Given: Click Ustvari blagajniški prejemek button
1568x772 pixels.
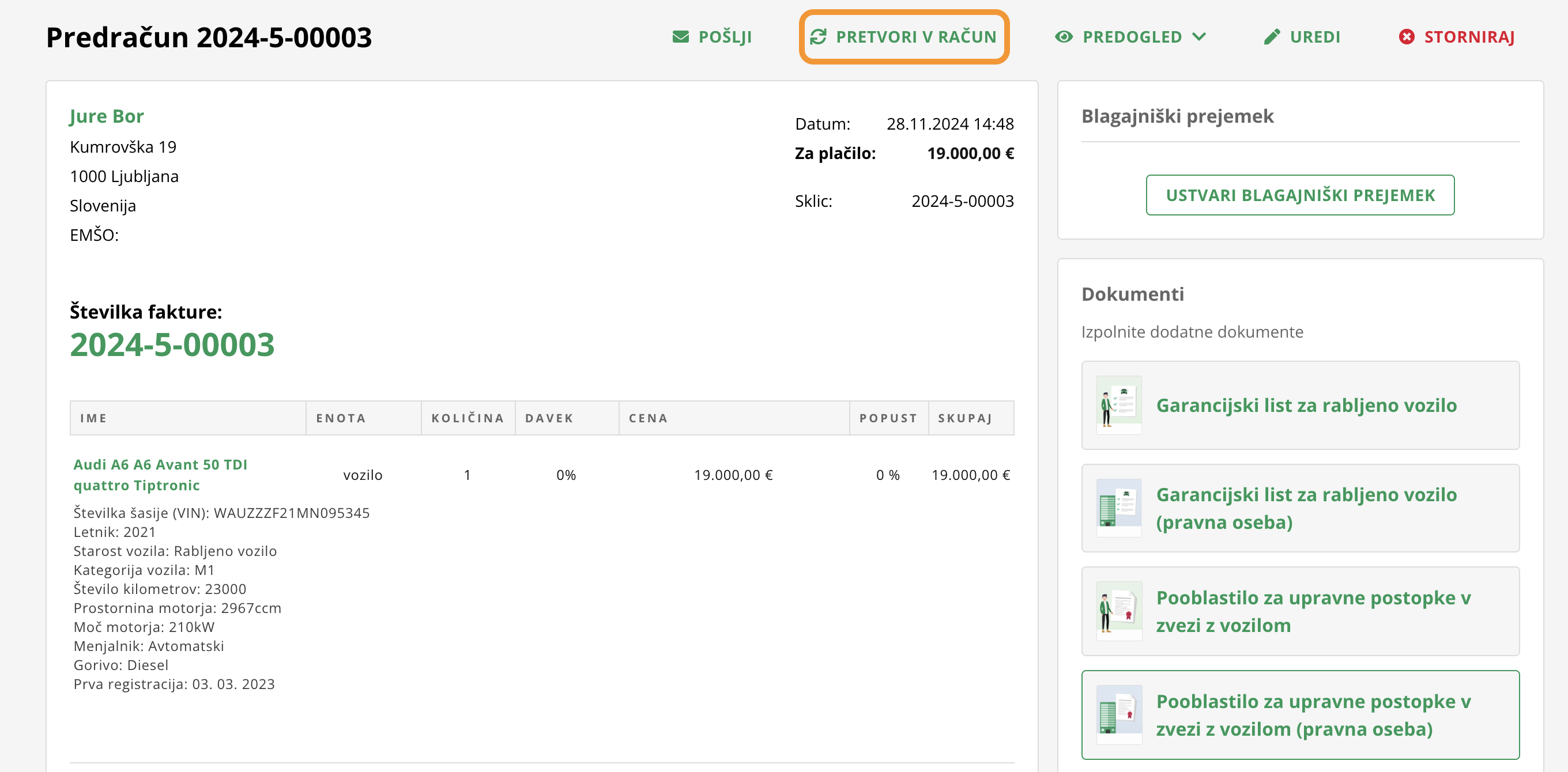Looking at the screenshot, I should click(x=1300, y=195).
